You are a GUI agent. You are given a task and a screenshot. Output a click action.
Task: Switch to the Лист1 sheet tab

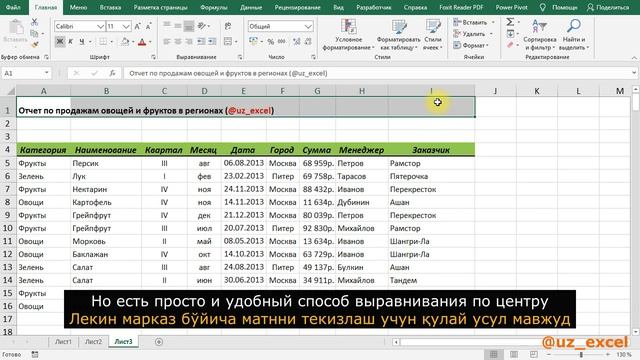[63, 342]
